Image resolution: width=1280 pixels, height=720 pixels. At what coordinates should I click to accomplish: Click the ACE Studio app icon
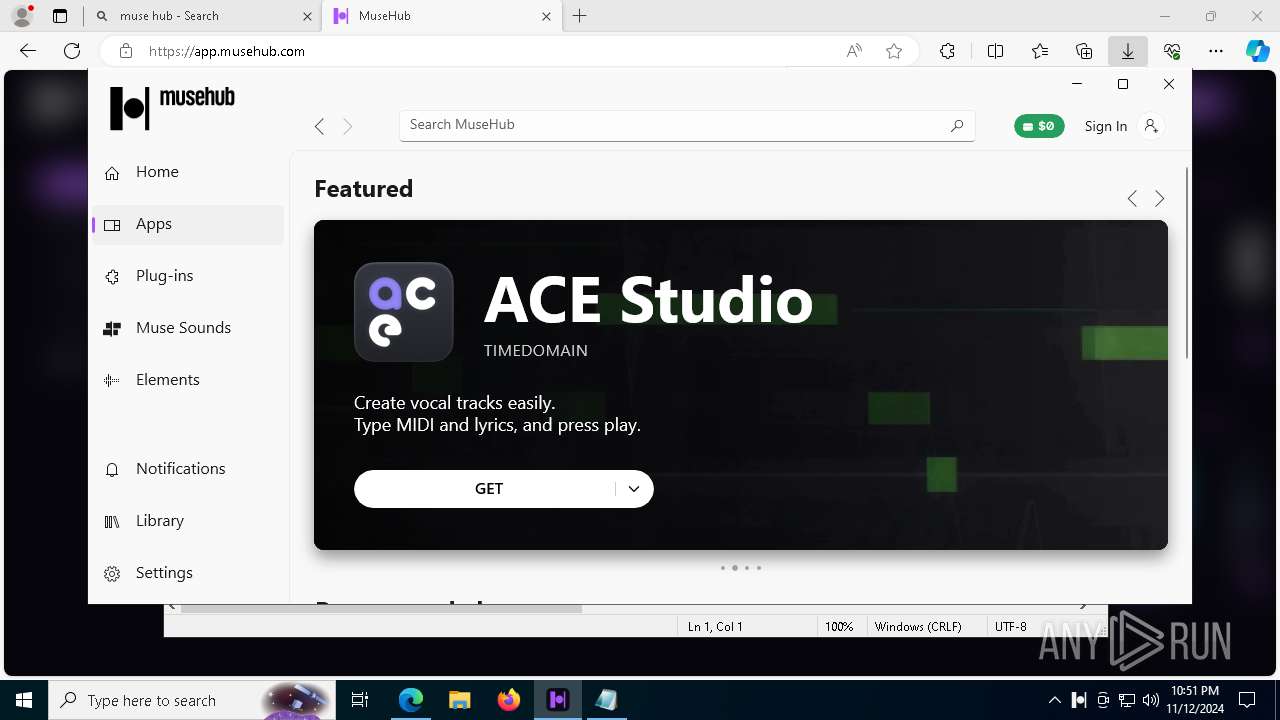[x=404, y=312]
